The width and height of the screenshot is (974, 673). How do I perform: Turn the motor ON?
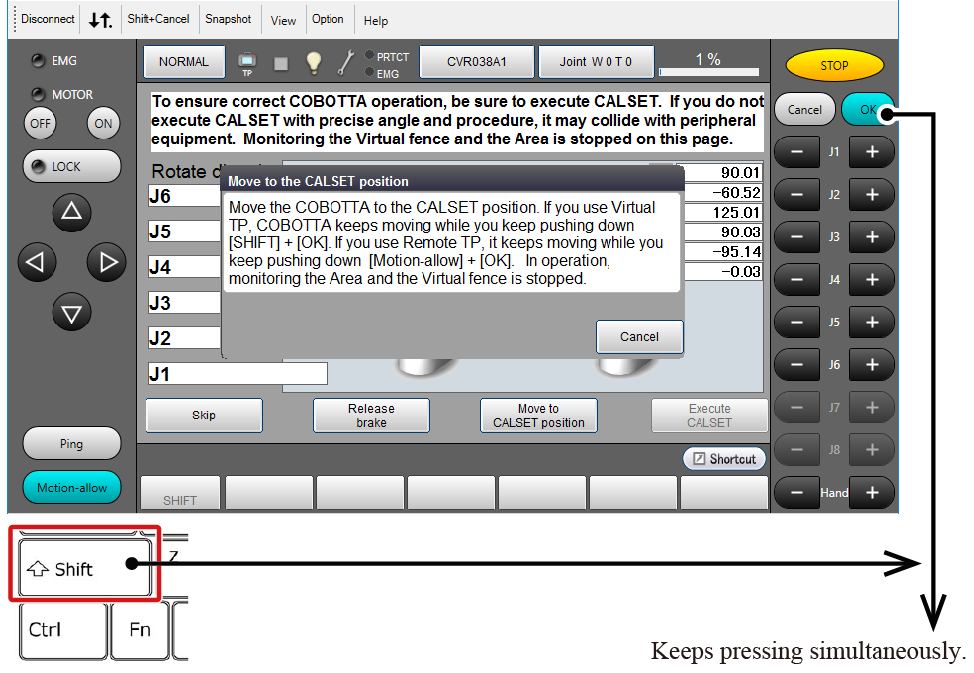tap(103, 123)
